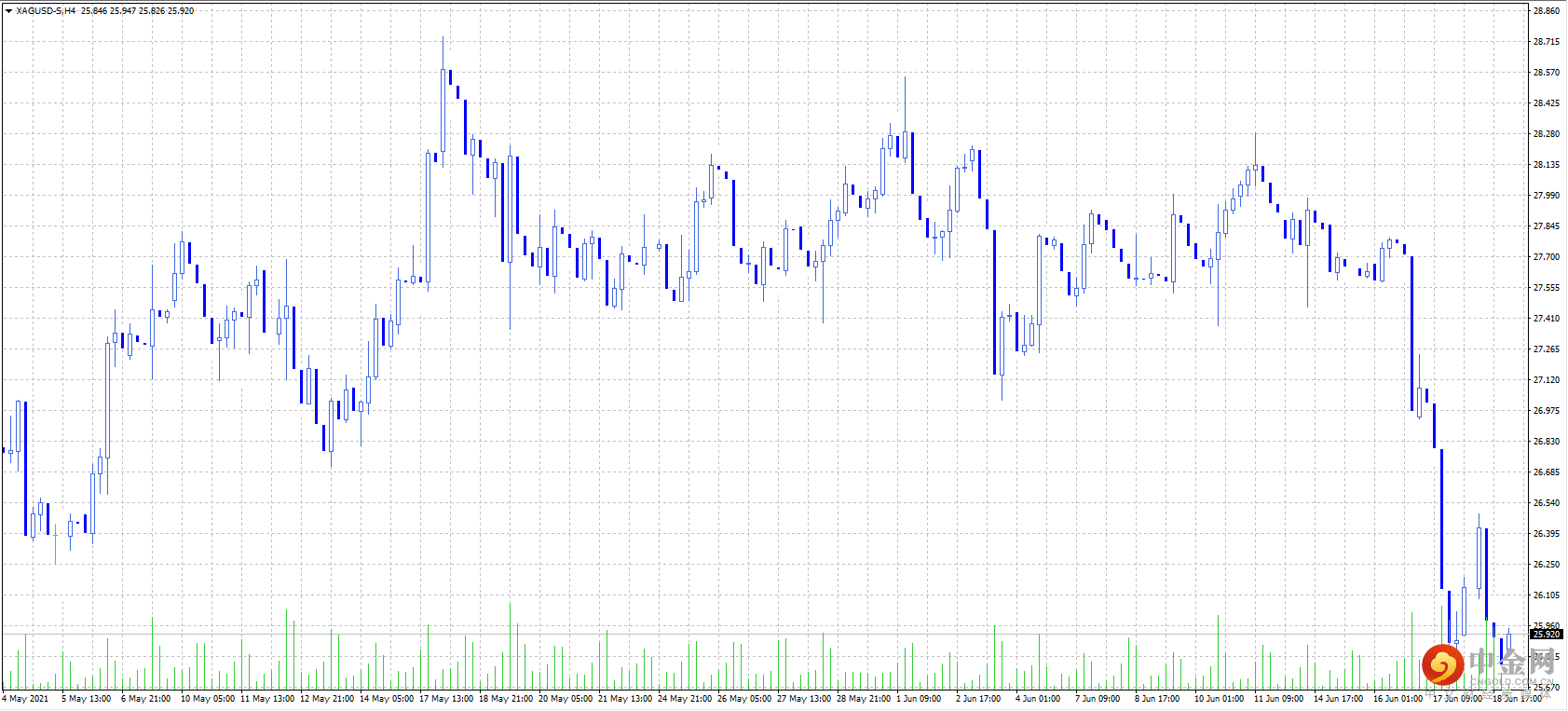Click the 28.135 price axis label
Image resolution: width=1568 pixels, height=711 pixels.
[x=1547, y=165]
